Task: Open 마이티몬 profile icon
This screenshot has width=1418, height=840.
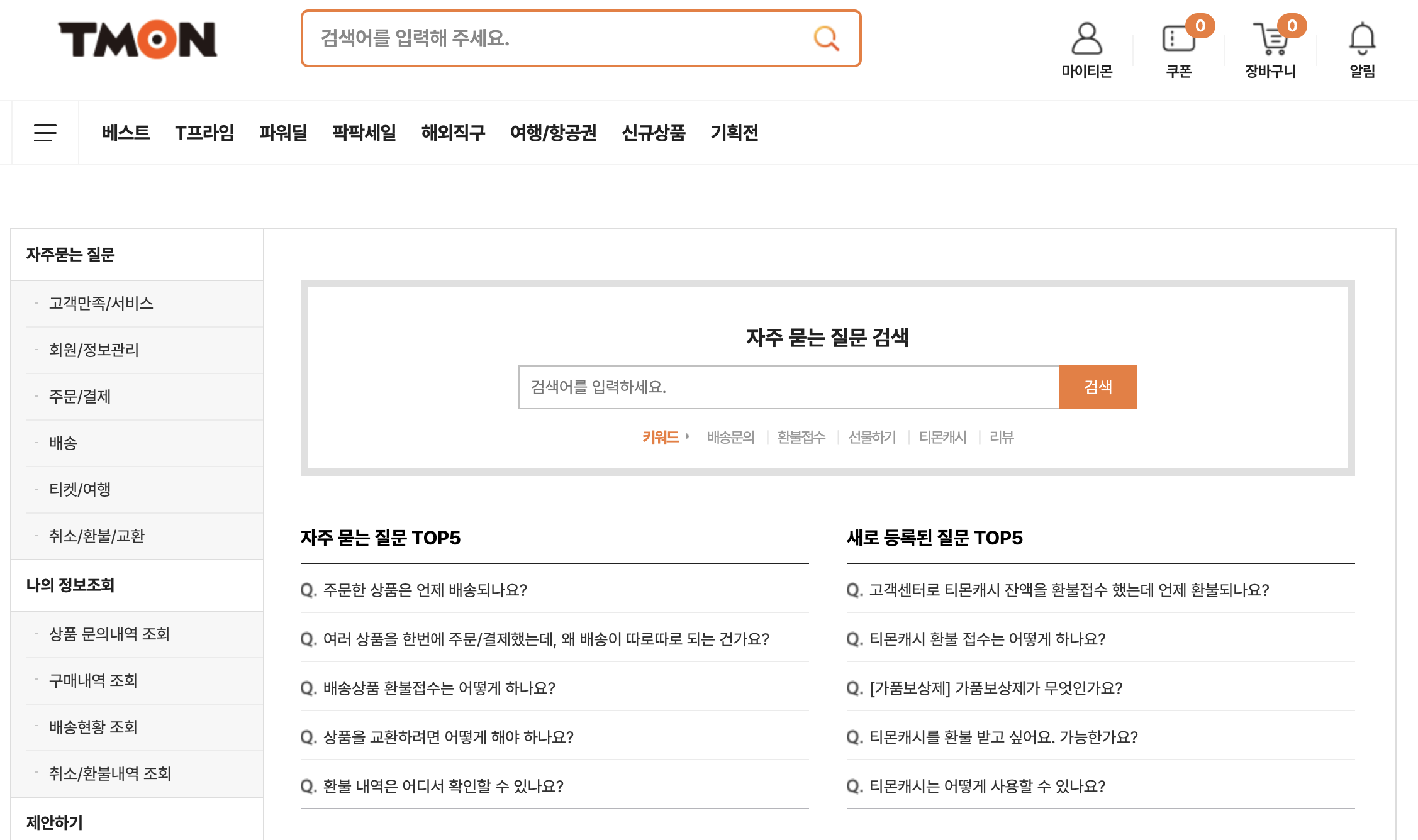Action: (1086, 40)
